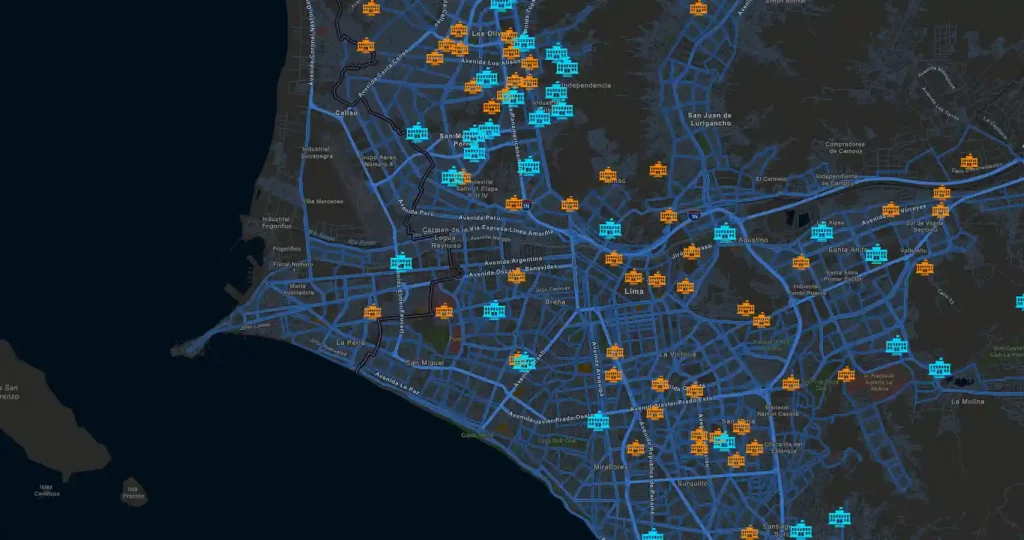Select the orange marker directly above the Lima label

coord(633,277)
